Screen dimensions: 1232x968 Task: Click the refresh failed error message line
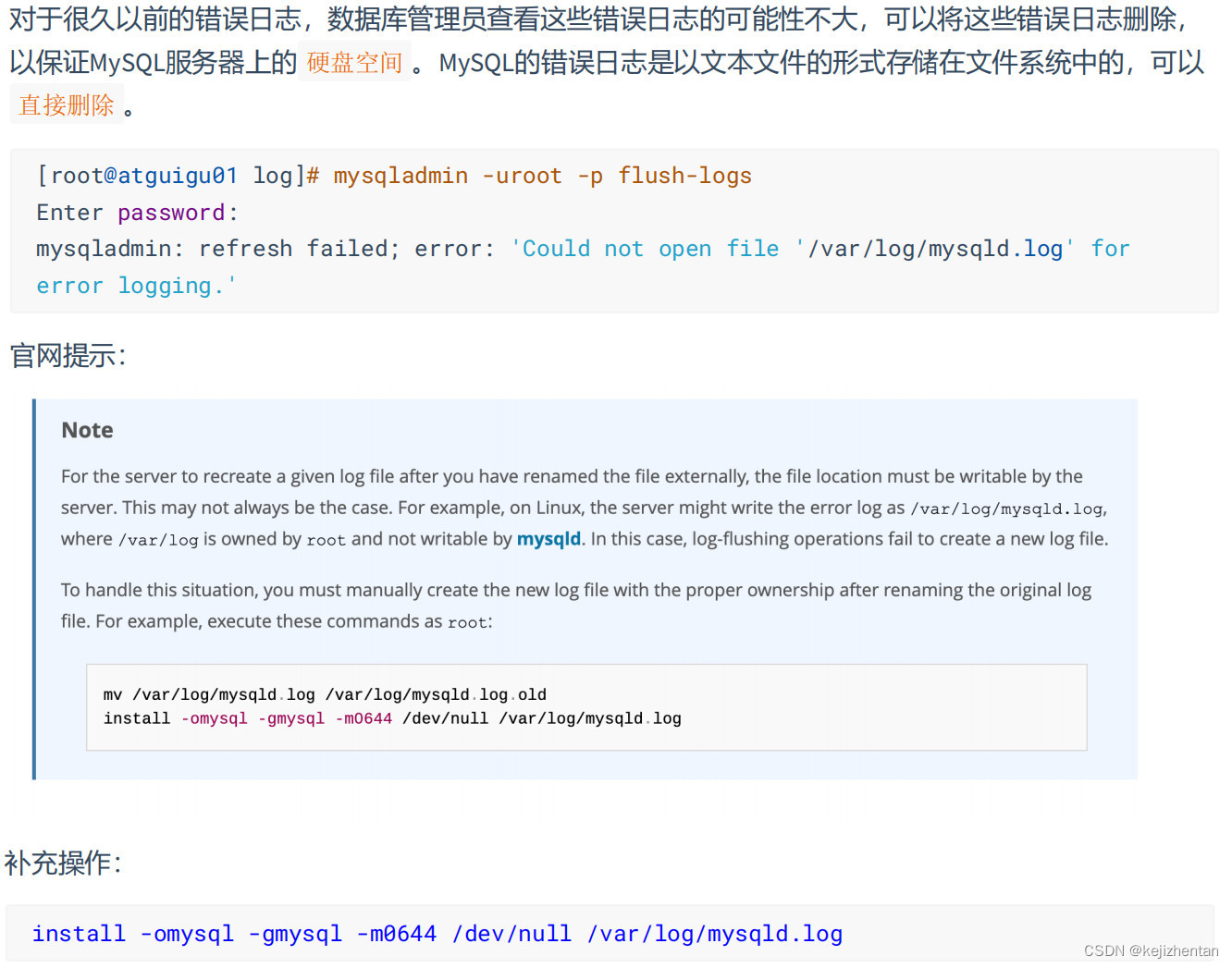pyautogui.click(x=583, y=249)
